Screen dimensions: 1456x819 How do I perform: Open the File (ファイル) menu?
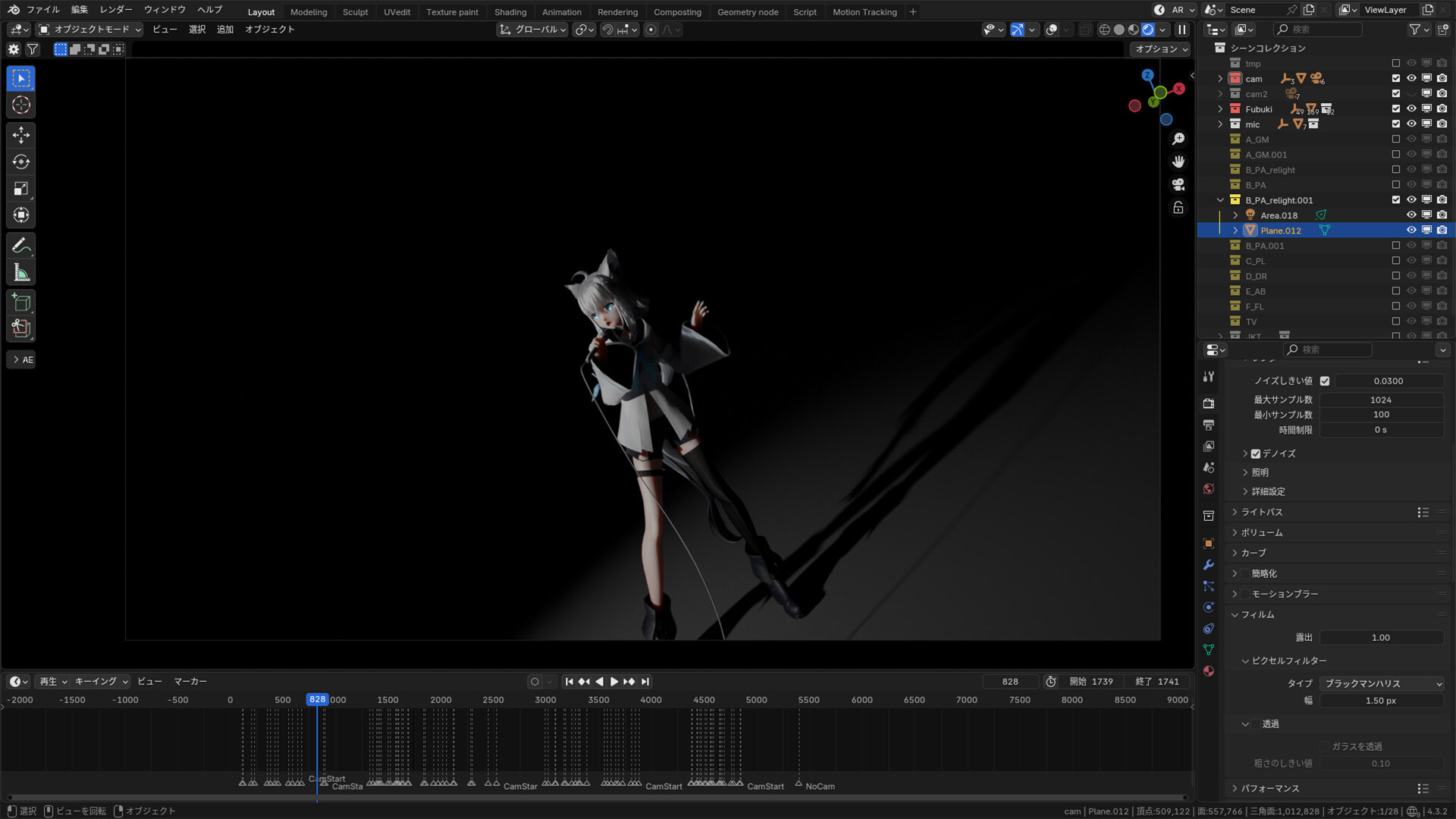pos(42,10)
